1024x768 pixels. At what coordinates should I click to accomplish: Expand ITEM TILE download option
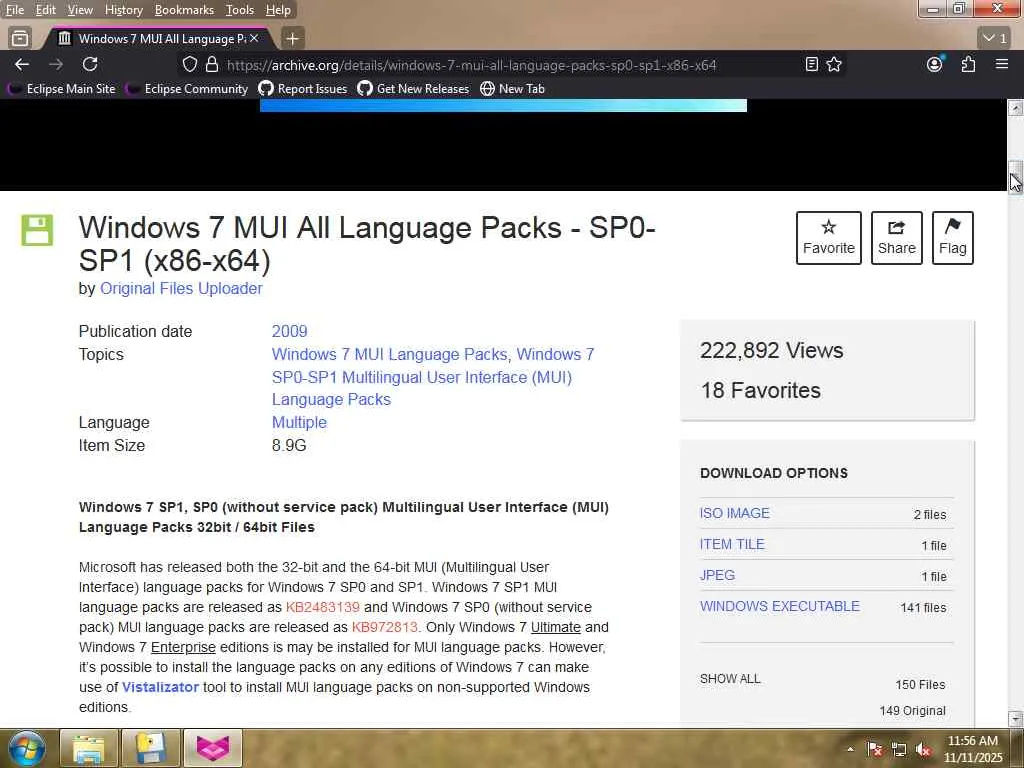pos(732,544)
